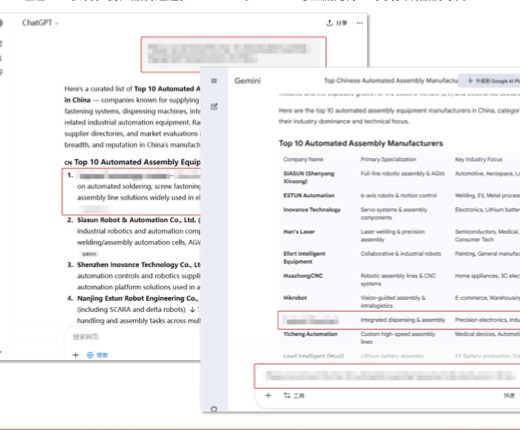Click the source citation chip under Siasun item
This screenshot has width=520, height=430.
point(89,254)
